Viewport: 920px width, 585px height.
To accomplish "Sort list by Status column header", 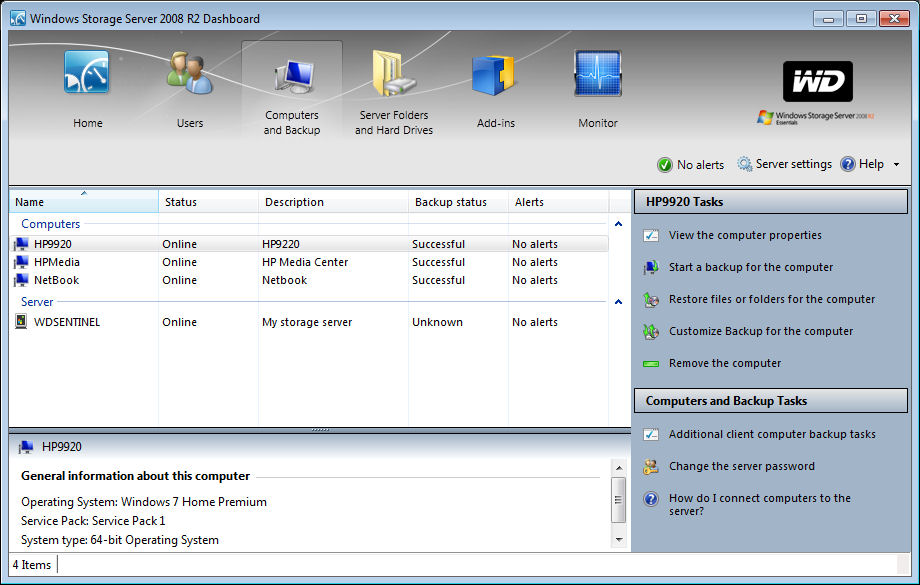I will 208,201.
